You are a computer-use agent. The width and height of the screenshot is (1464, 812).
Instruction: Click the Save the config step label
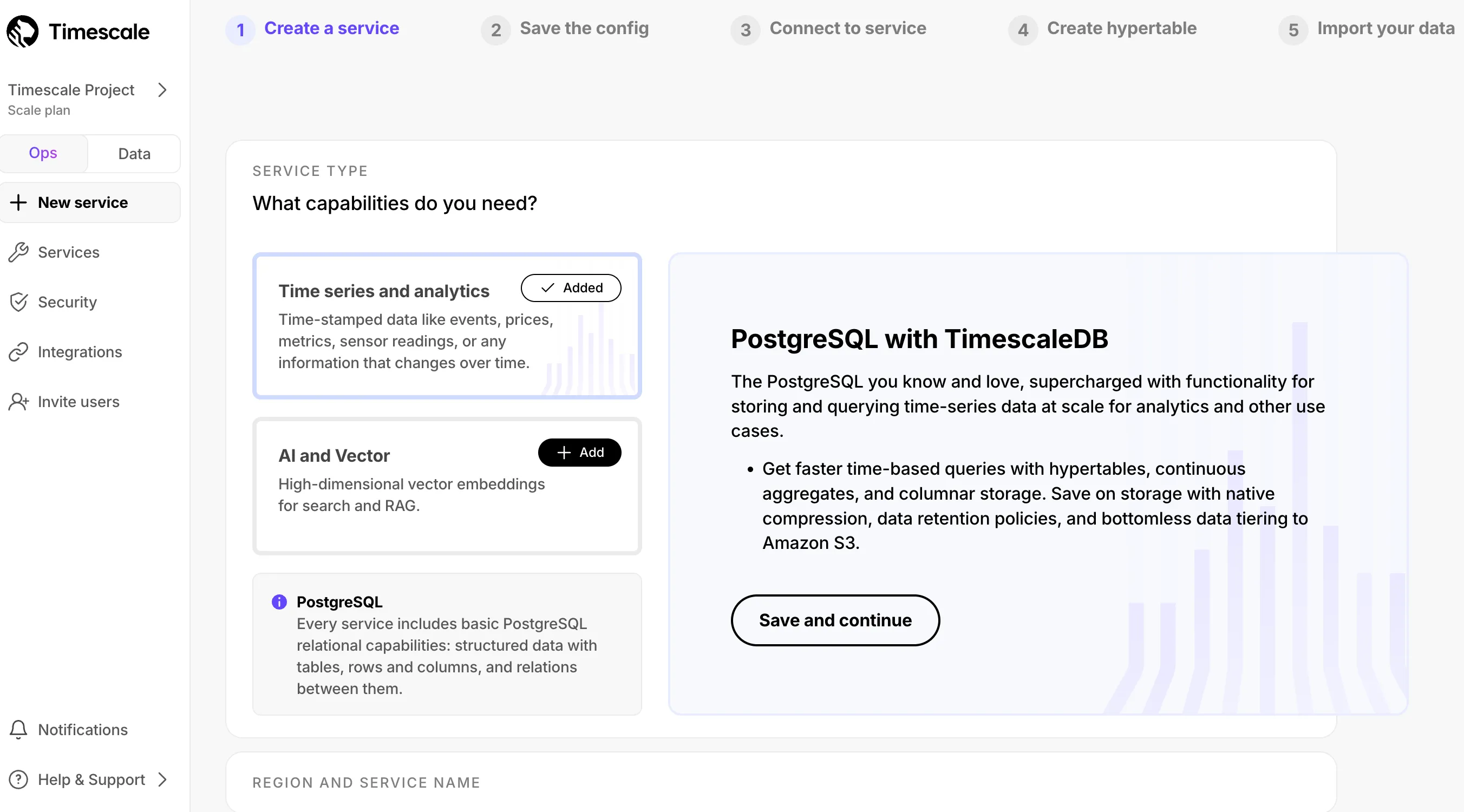pyautogui.click(x=584, y=28)
